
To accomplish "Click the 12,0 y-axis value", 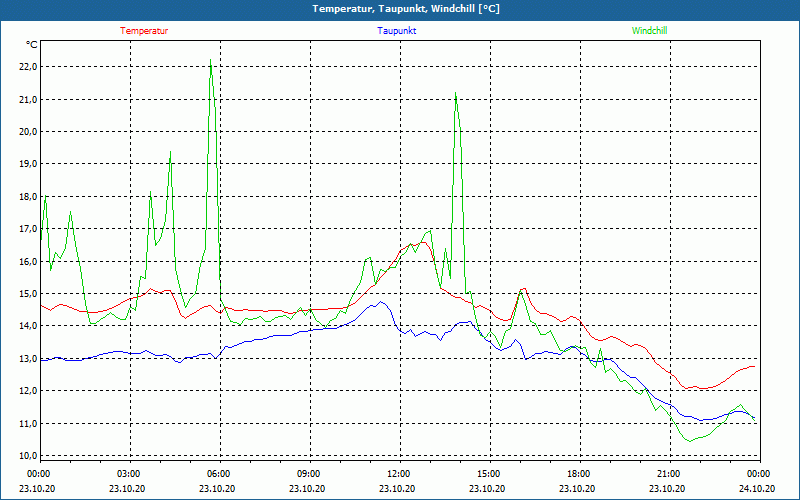I will (x=28, y=391).
